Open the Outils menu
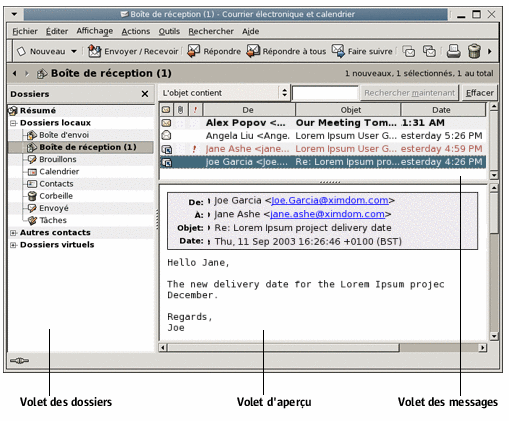Viewport: 509px width, 421px height. click(x=169, y=31)
